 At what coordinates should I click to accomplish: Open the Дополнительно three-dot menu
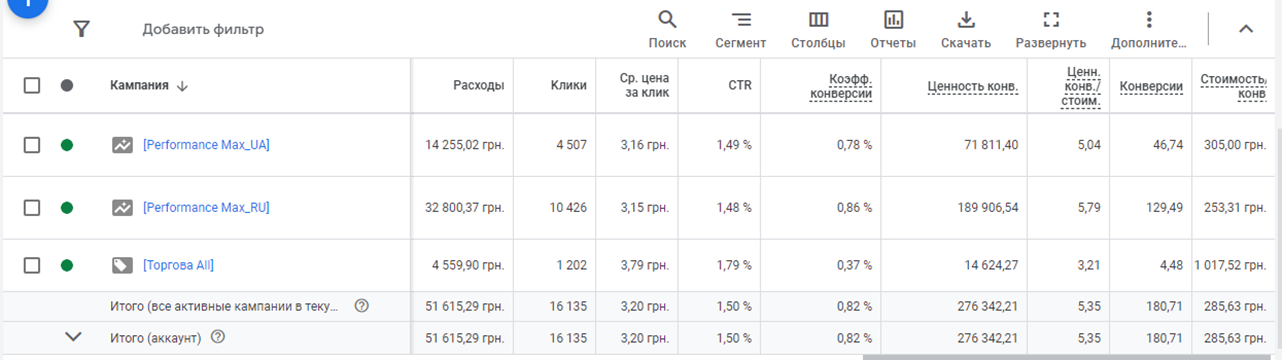tap(1149, 29)
